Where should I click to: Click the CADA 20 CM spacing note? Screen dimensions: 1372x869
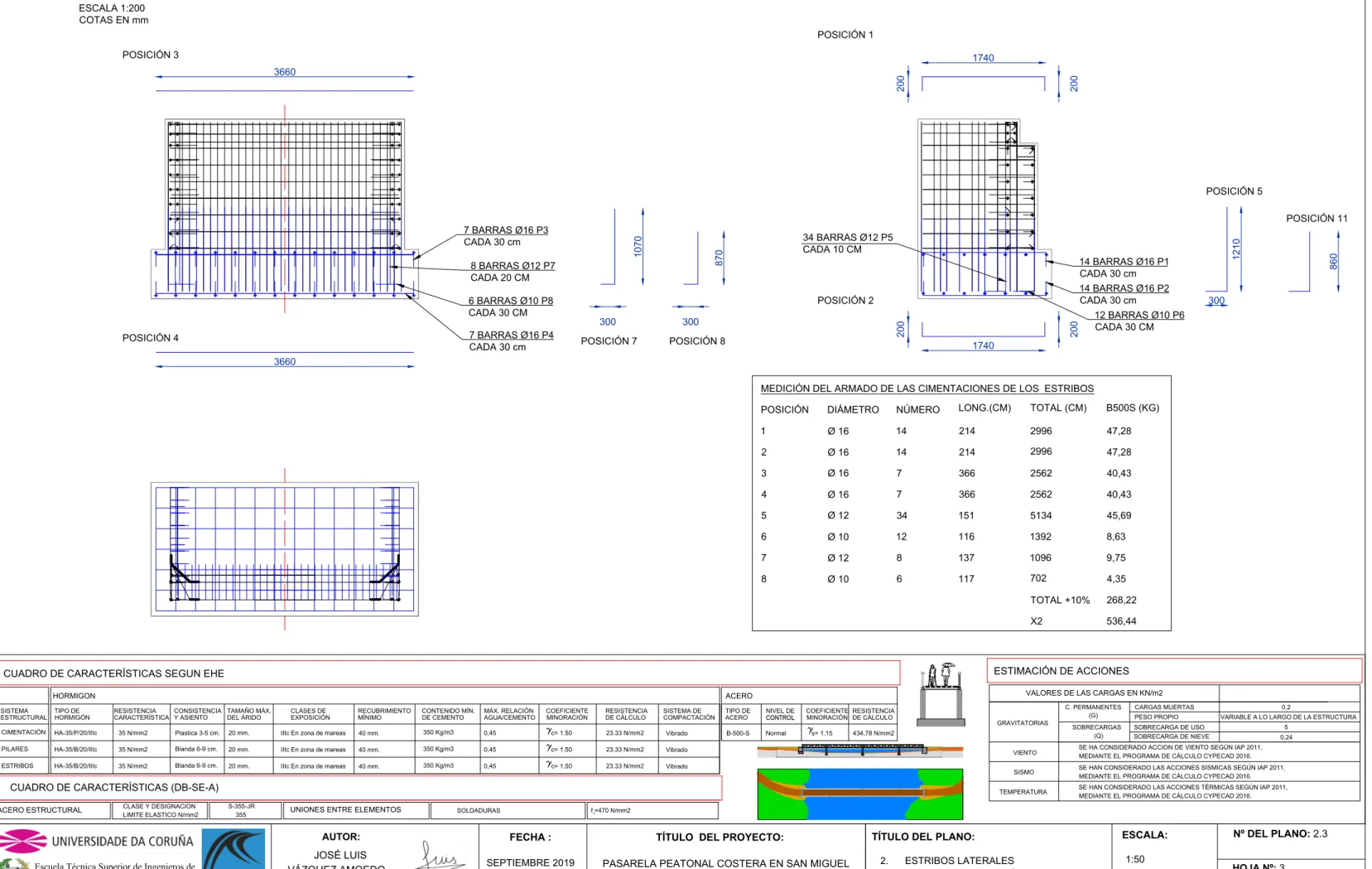click(500, 278)
